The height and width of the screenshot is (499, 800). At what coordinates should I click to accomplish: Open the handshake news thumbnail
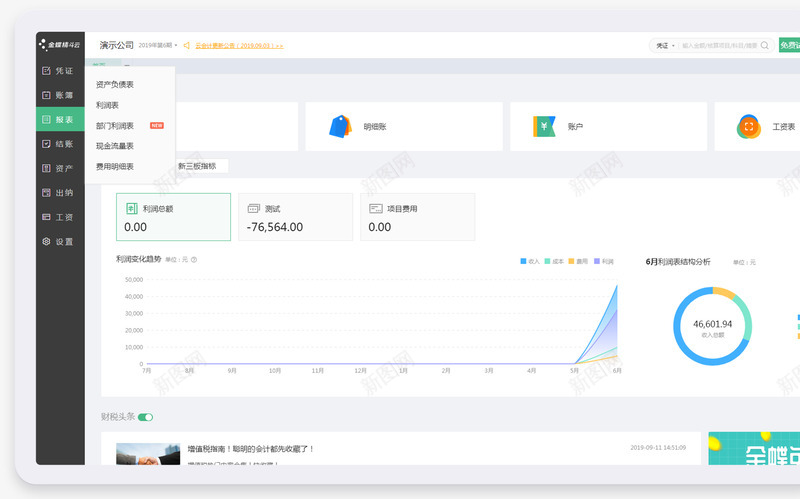pos(148,454)
